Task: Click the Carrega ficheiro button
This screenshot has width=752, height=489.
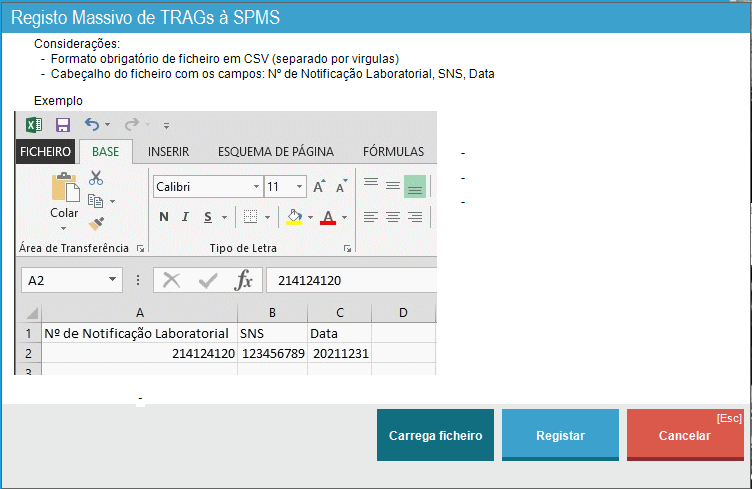Action: (435, 436)
